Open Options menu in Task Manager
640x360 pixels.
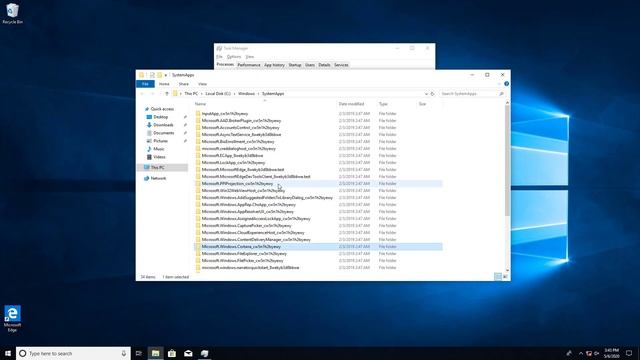coord(234,57)
